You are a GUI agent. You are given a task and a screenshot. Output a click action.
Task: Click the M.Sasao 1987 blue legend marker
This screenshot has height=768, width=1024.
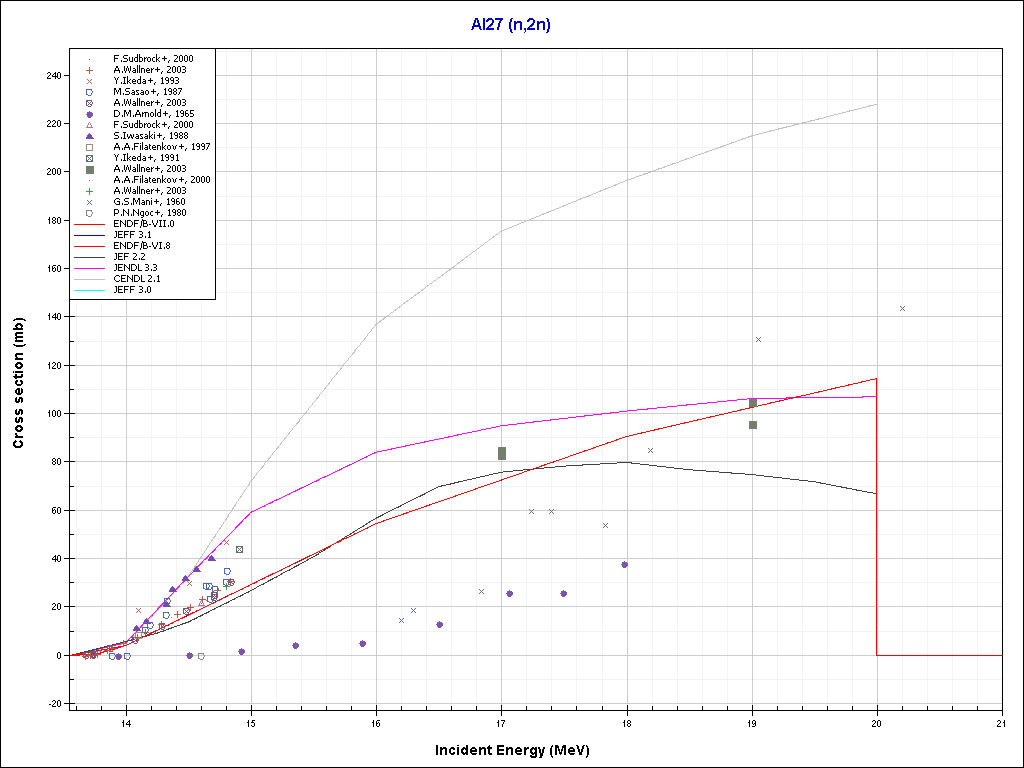click(89, 92)
